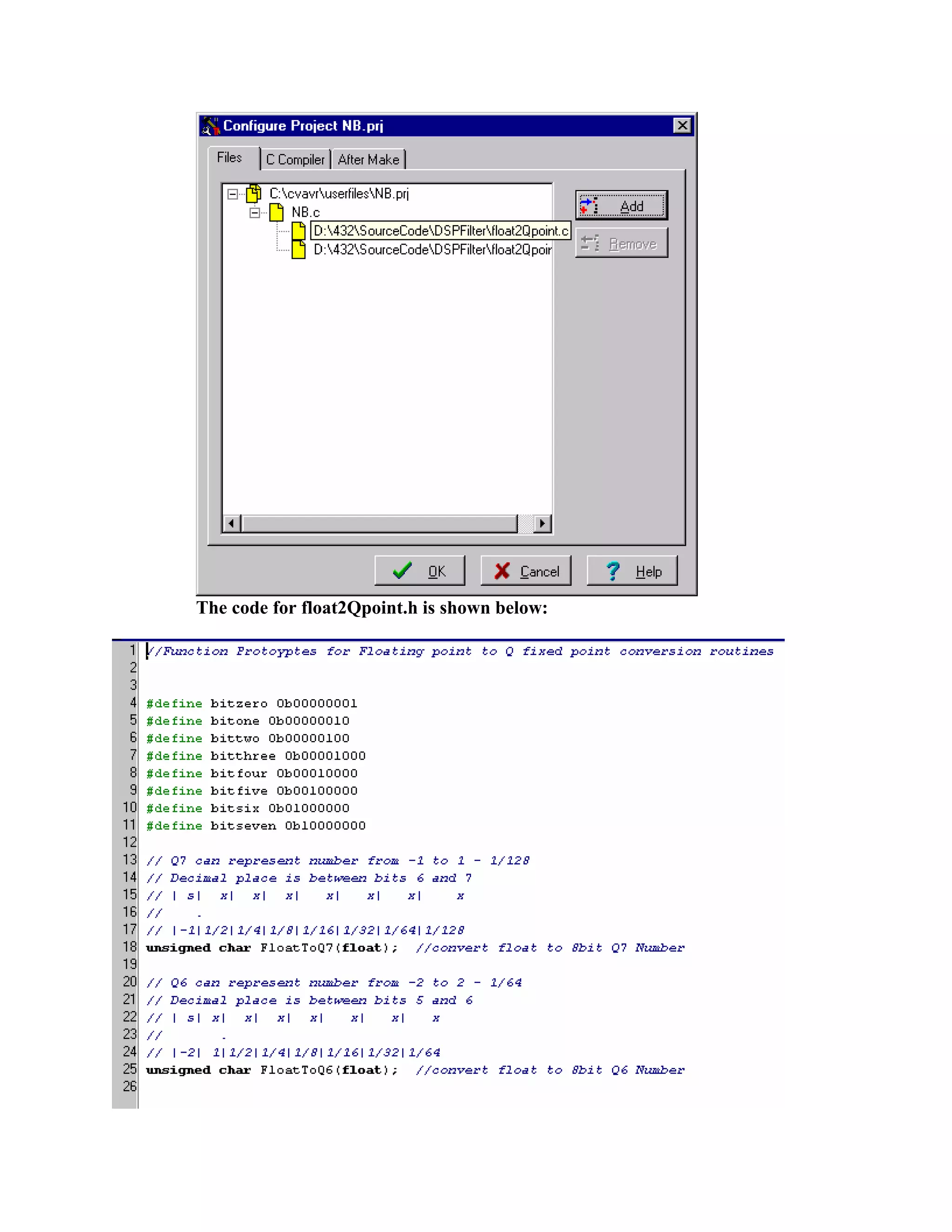Collapse the NB.c tree node
The height and width of the screenshot is (1232, 952).
coord(255,212)
